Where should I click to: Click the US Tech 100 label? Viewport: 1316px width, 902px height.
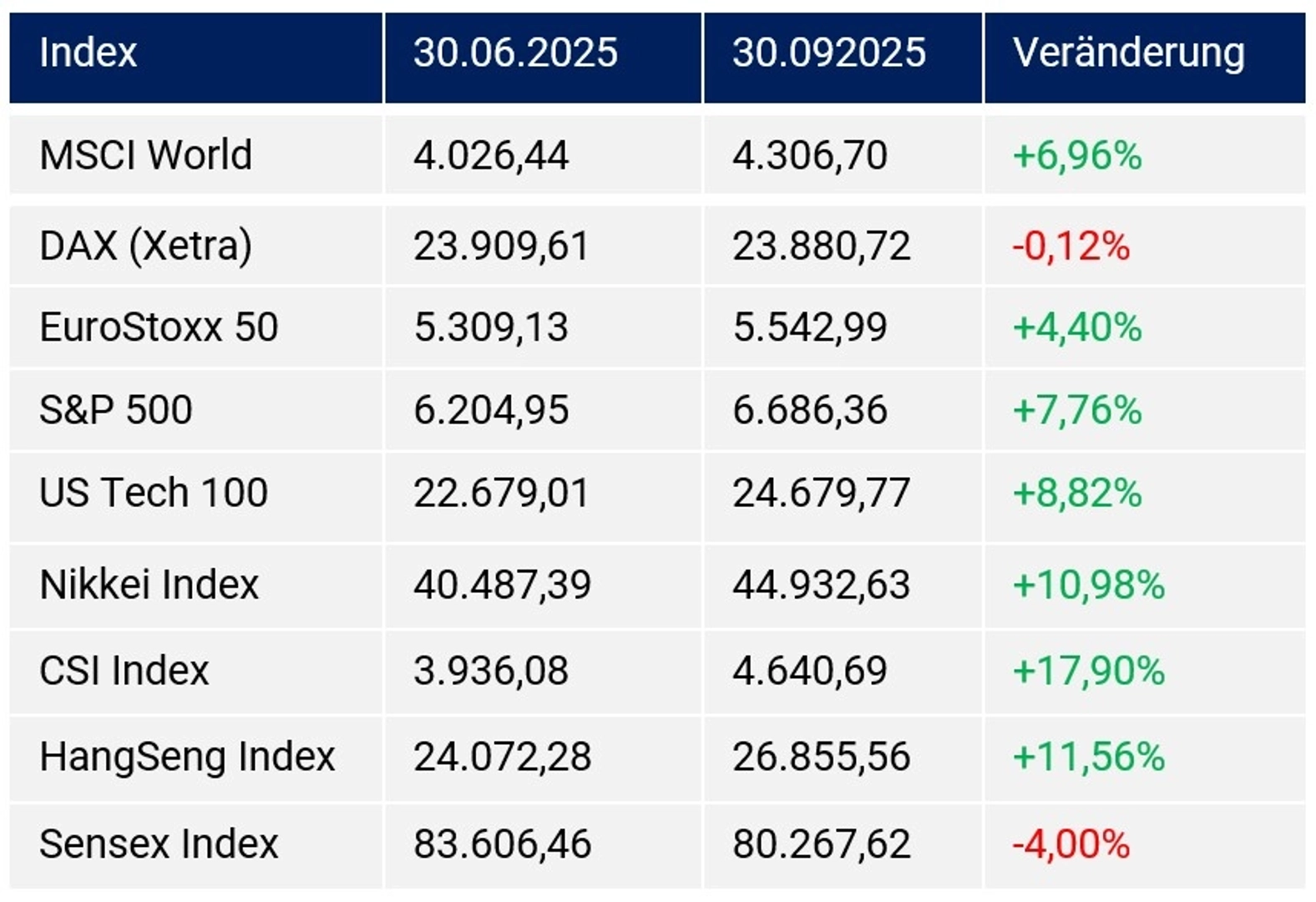point(154,493)
